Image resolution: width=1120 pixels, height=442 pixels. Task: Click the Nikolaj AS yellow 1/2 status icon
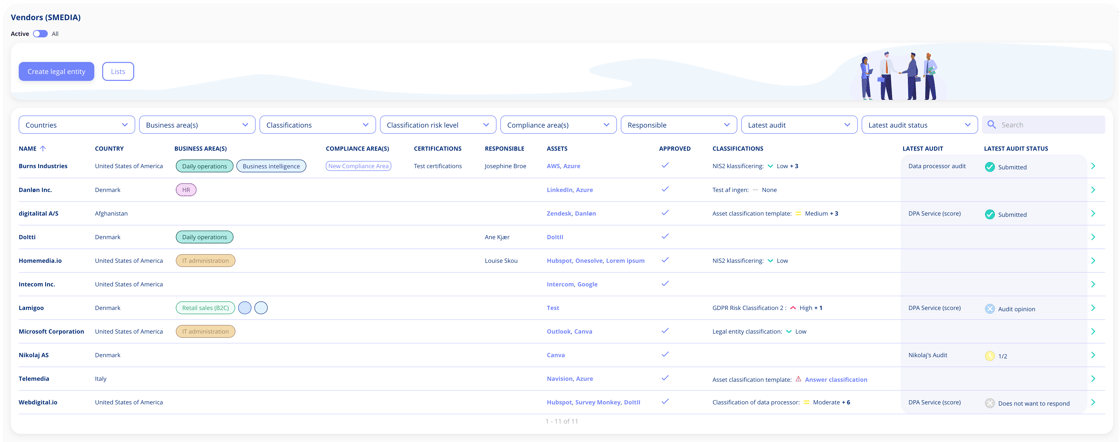(x=989, y=356)
